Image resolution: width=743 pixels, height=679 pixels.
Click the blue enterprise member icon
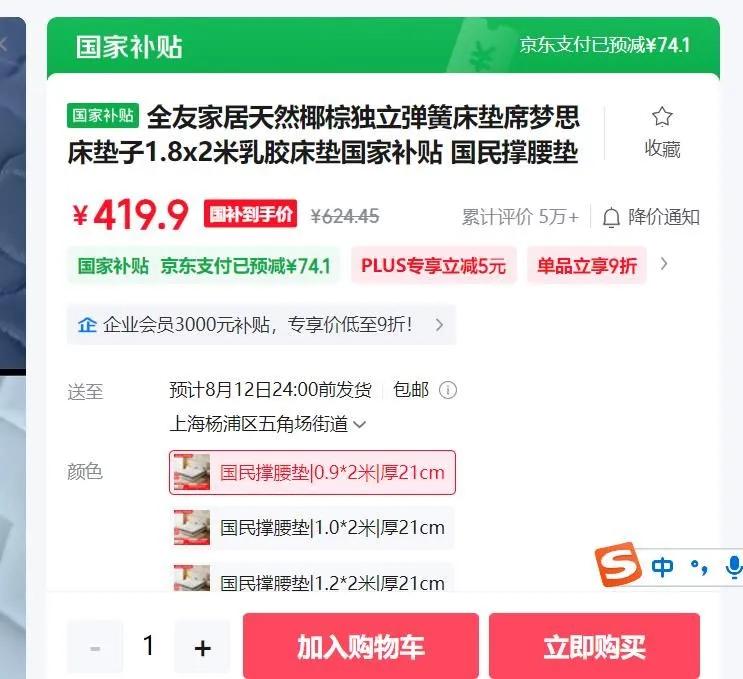coord(87,325)
